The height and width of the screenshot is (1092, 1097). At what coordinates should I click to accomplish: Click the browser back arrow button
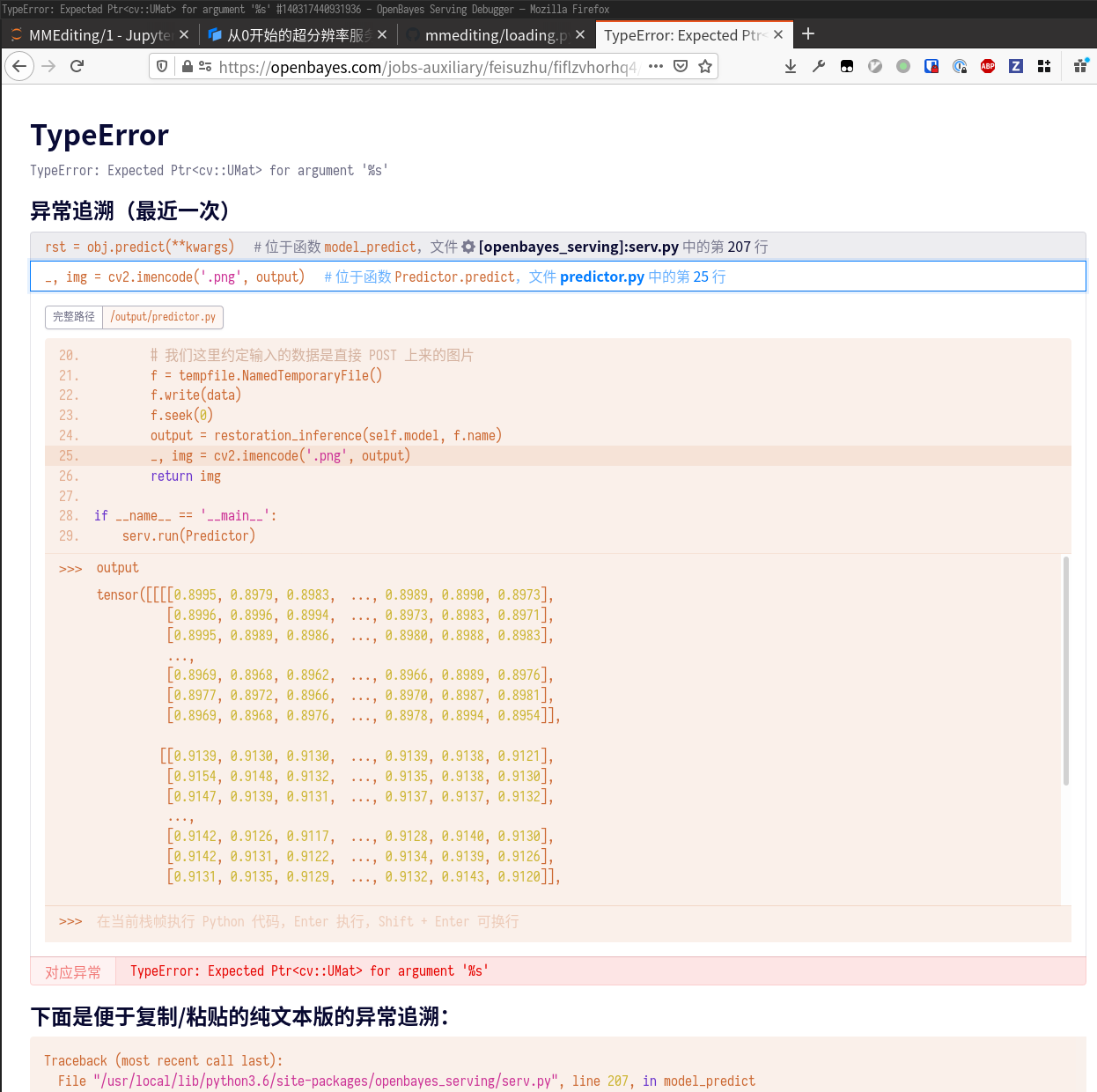(19, 66)
